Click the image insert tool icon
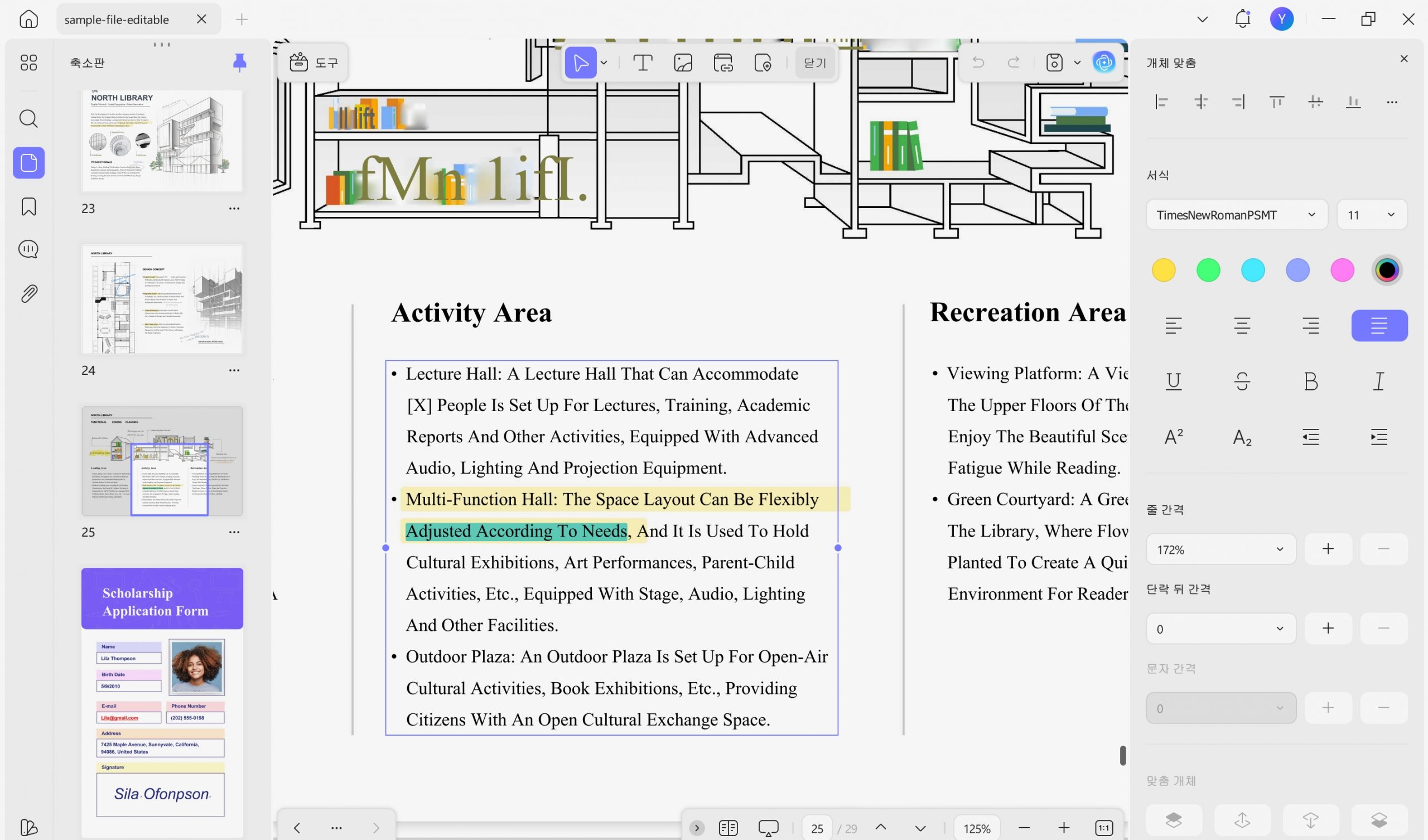This screenshot has height=840, width=1428. coord(683,63)
